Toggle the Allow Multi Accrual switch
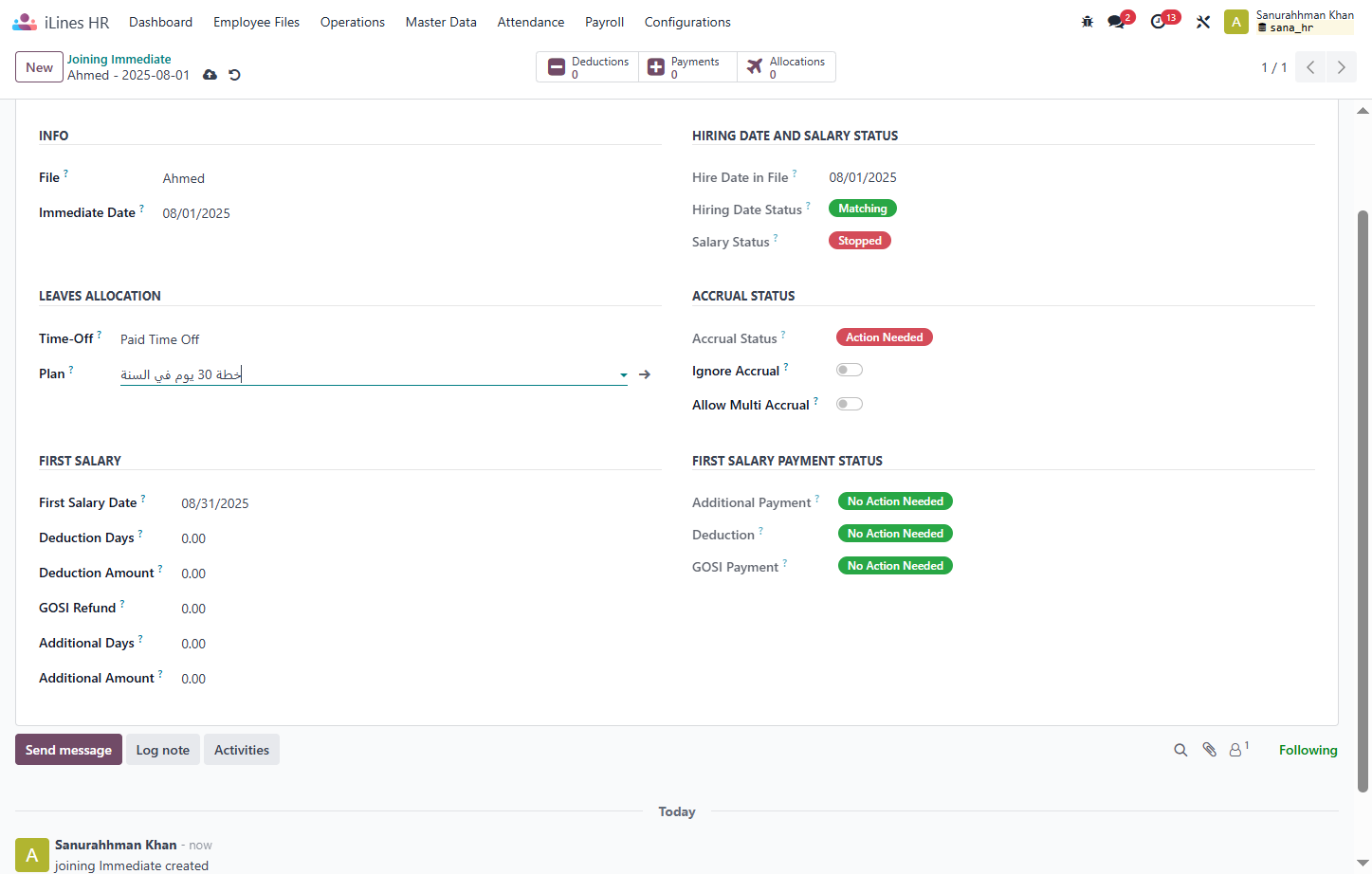This screenshot has height=874, width=1372. [x=850, y=404]
